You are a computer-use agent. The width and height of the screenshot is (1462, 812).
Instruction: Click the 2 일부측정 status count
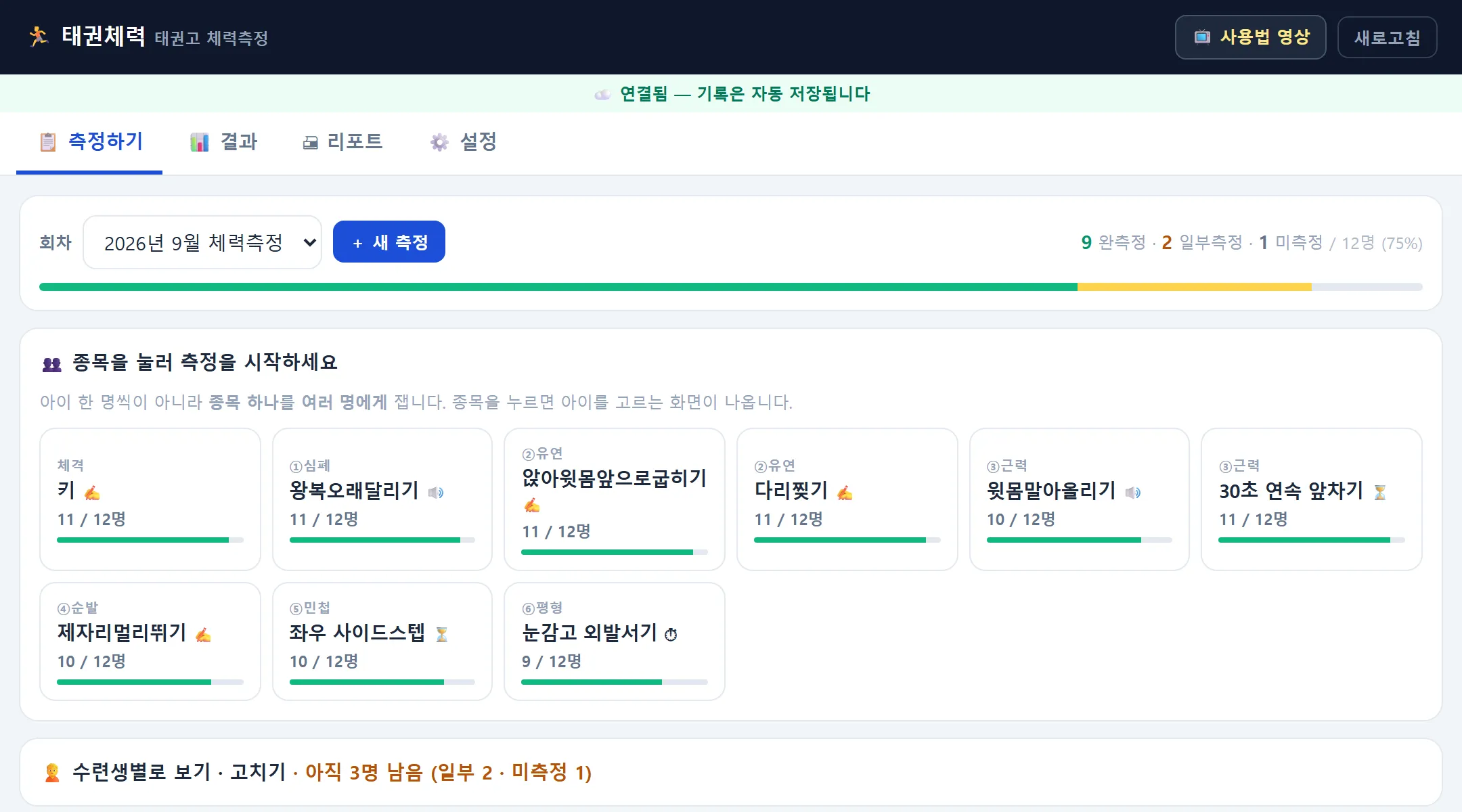coord(1203,242)
